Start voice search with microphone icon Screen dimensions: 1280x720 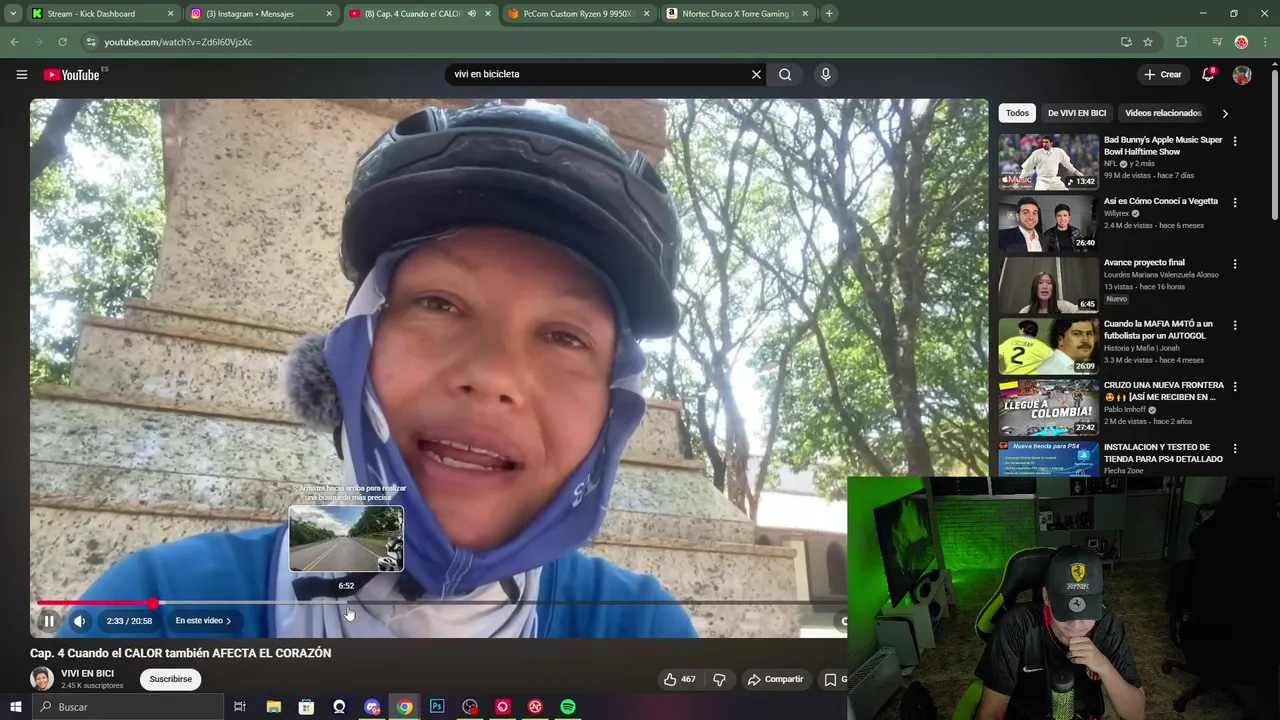825,74
